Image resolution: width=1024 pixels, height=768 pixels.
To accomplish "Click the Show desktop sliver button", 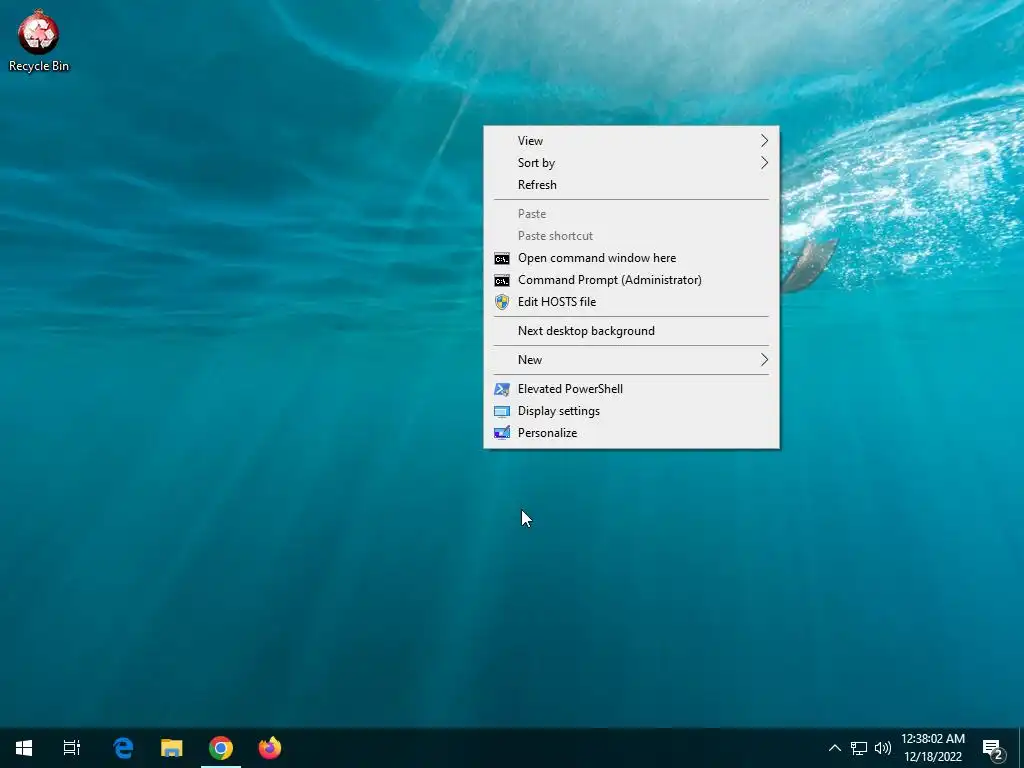I will pos(1021,748).
